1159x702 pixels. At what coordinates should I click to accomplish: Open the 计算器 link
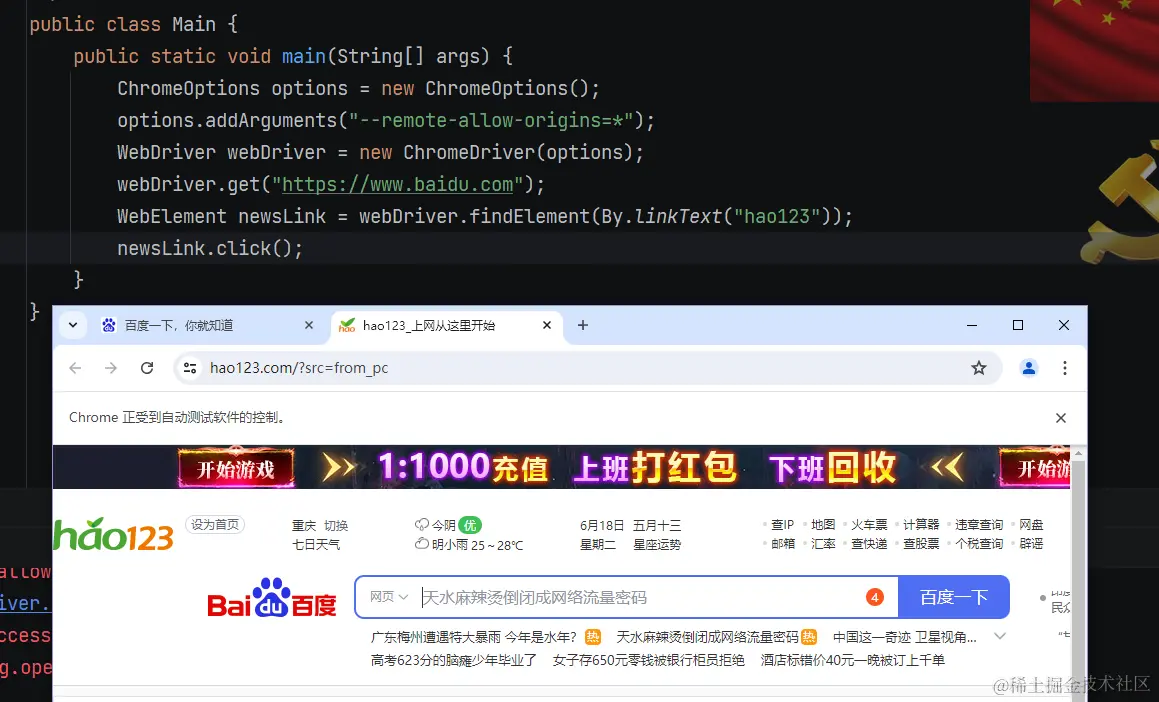(921, 525)
